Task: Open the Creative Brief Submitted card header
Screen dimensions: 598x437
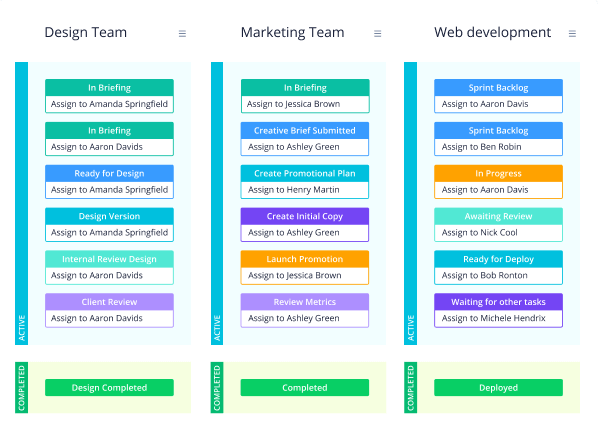Action: pos(305,130)
